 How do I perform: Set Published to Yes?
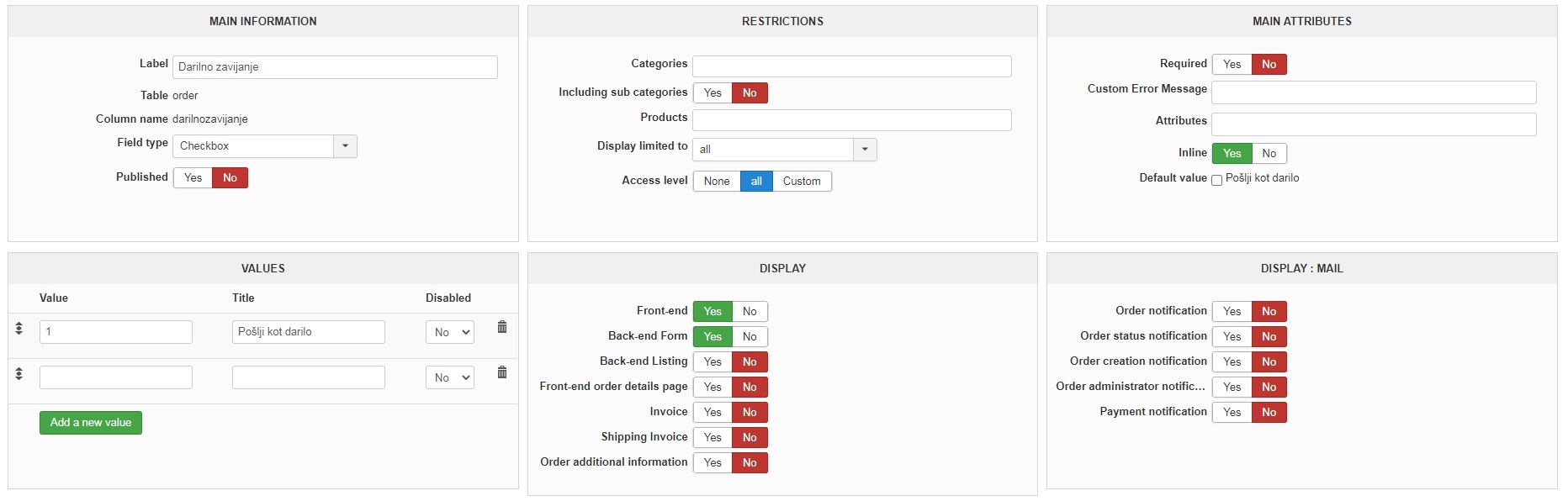click(193, 178)
